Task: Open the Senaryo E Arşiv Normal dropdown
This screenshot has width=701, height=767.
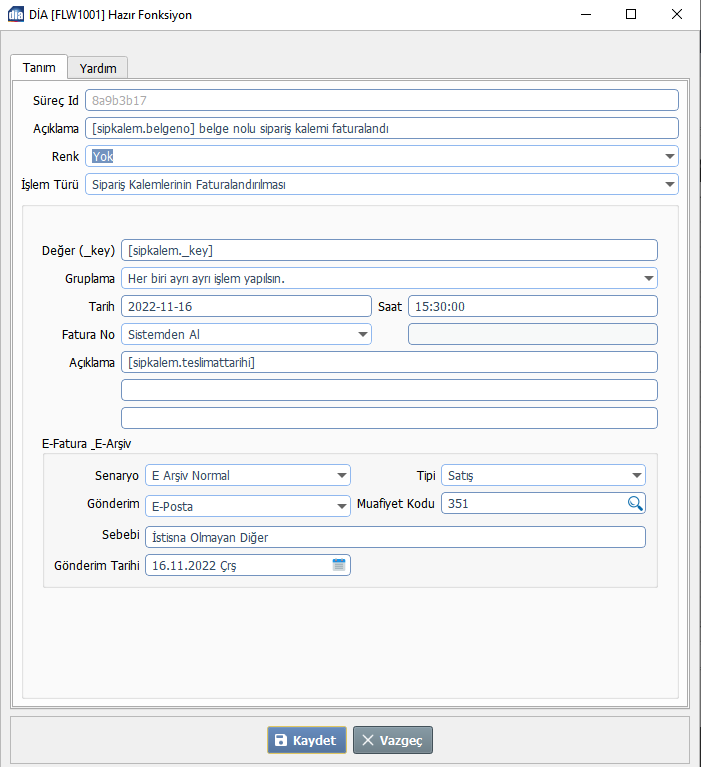Action: tap(340, 476)
